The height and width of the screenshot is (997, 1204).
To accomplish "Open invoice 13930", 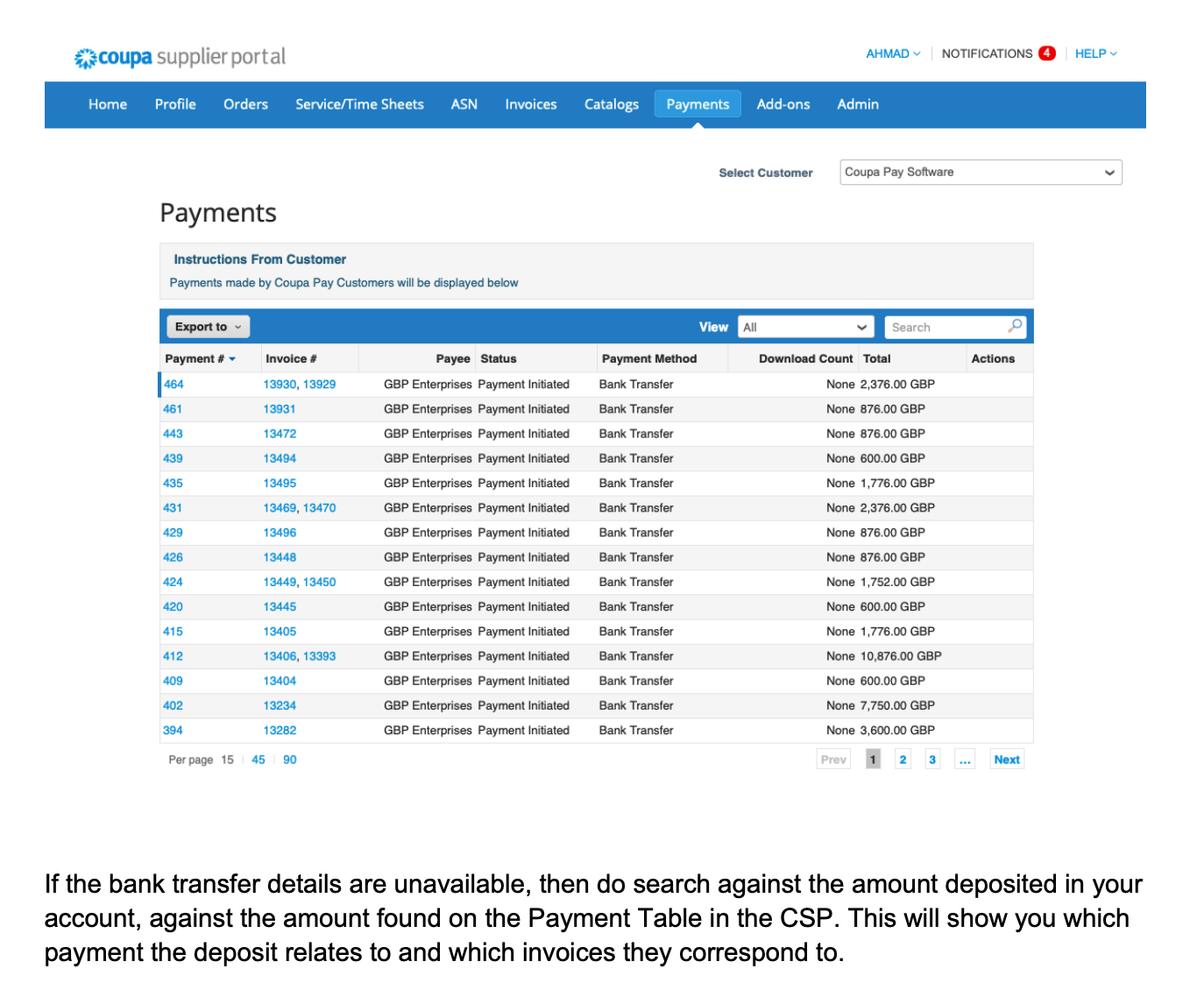I will [x=280, y=385].
